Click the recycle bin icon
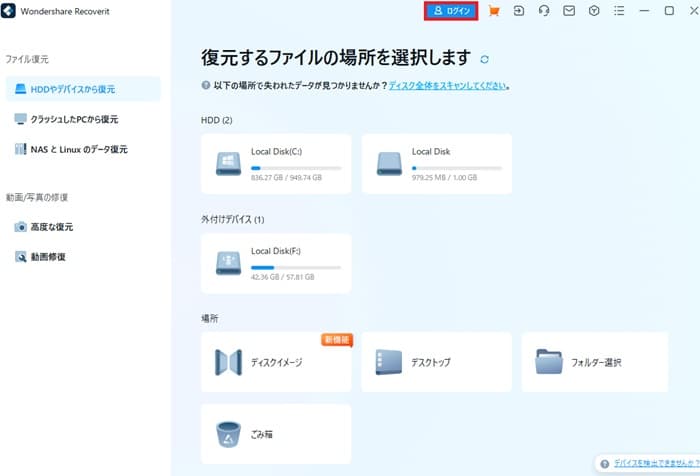 (x=229, y=434)
